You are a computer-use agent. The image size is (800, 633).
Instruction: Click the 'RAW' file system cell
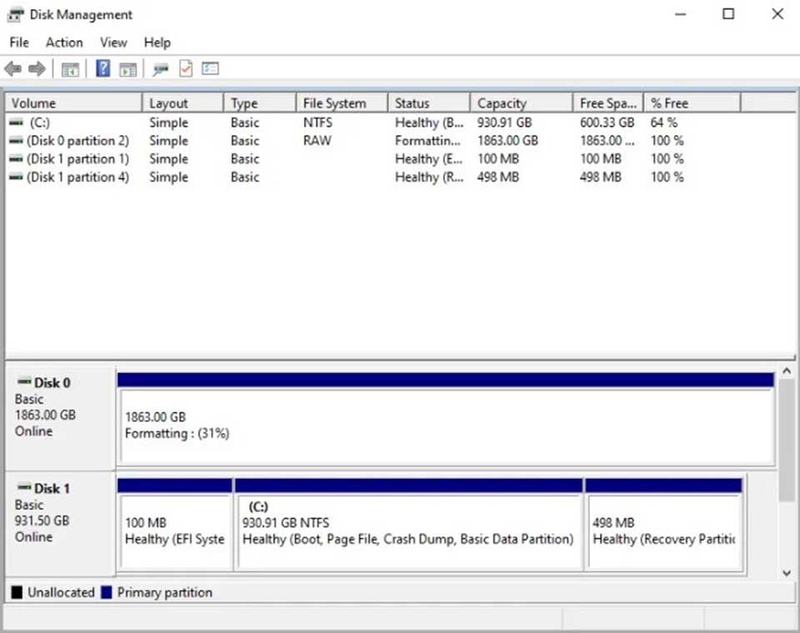tap(317, 140)
